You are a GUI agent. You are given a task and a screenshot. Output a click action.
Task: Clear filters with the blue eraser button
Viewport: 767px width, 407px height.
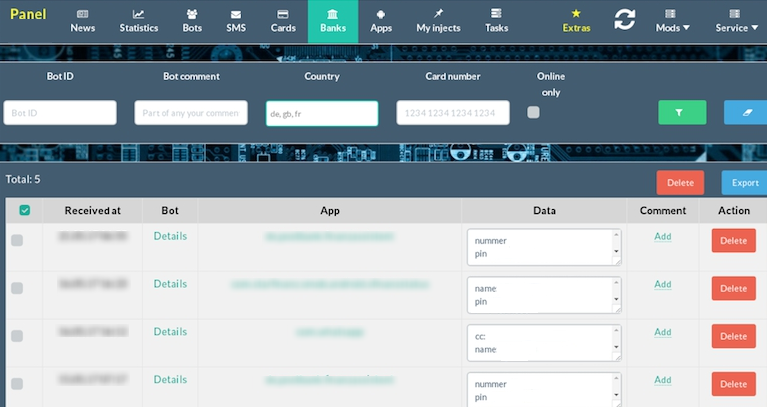[745, 113]
